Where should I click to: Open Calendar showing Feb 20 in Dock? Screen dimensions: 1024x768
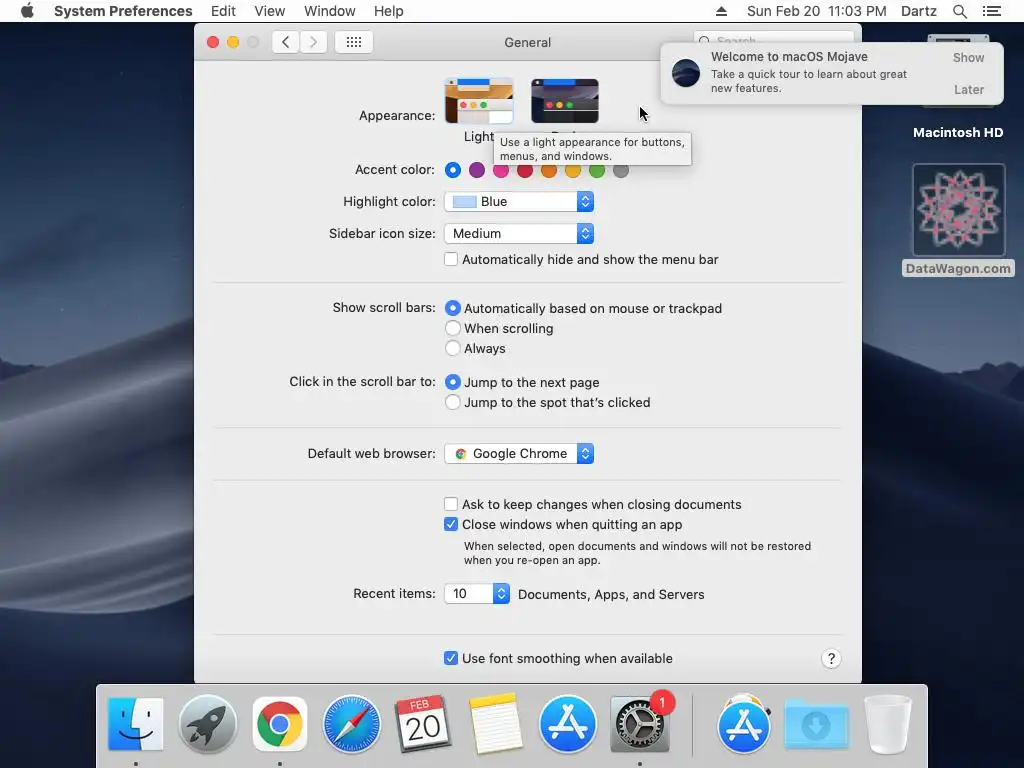[423, 724]
